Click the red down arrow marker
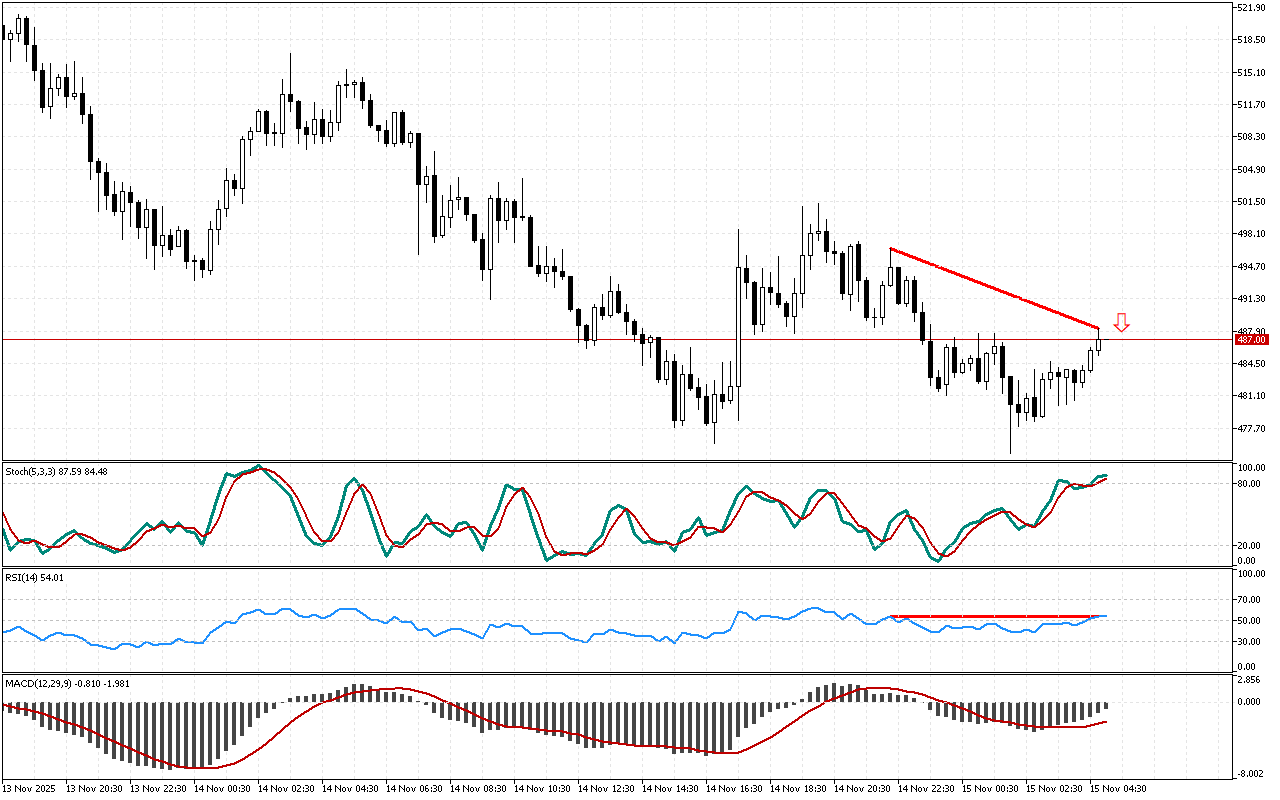 tap(1121, 322)
